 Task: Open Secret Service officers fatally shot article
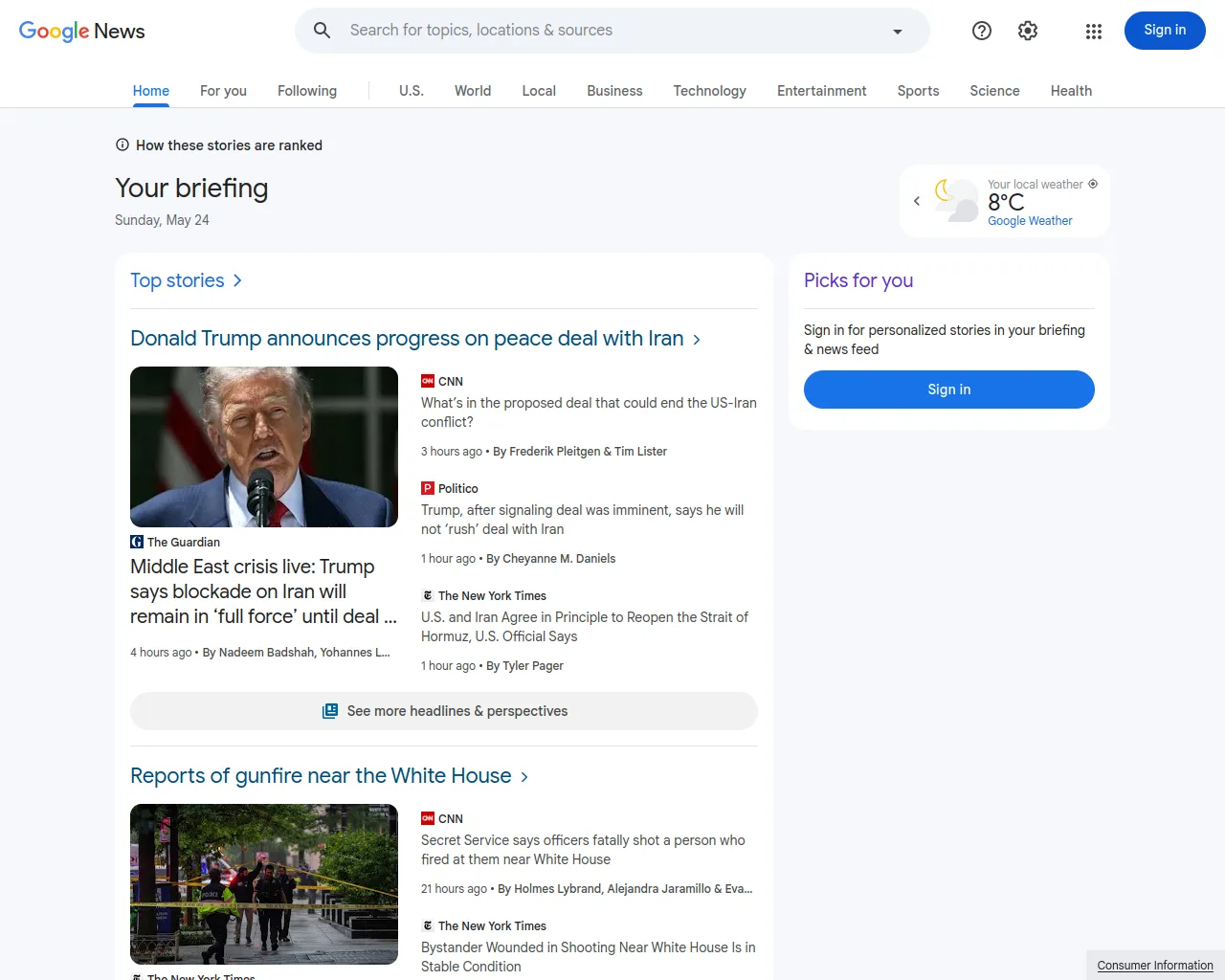(583, 850)
